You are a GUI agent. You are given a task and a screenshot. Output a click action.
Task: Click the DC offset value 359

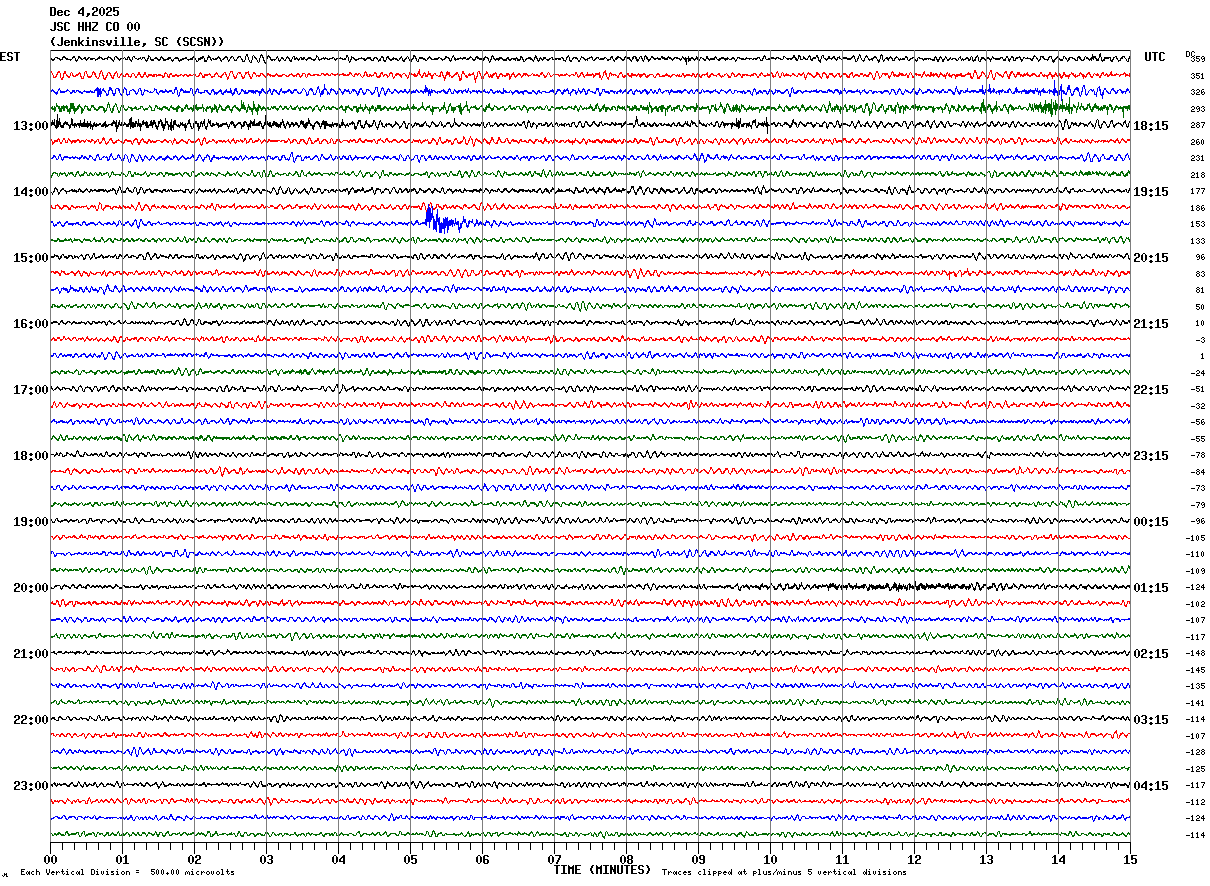[1197, 59]
